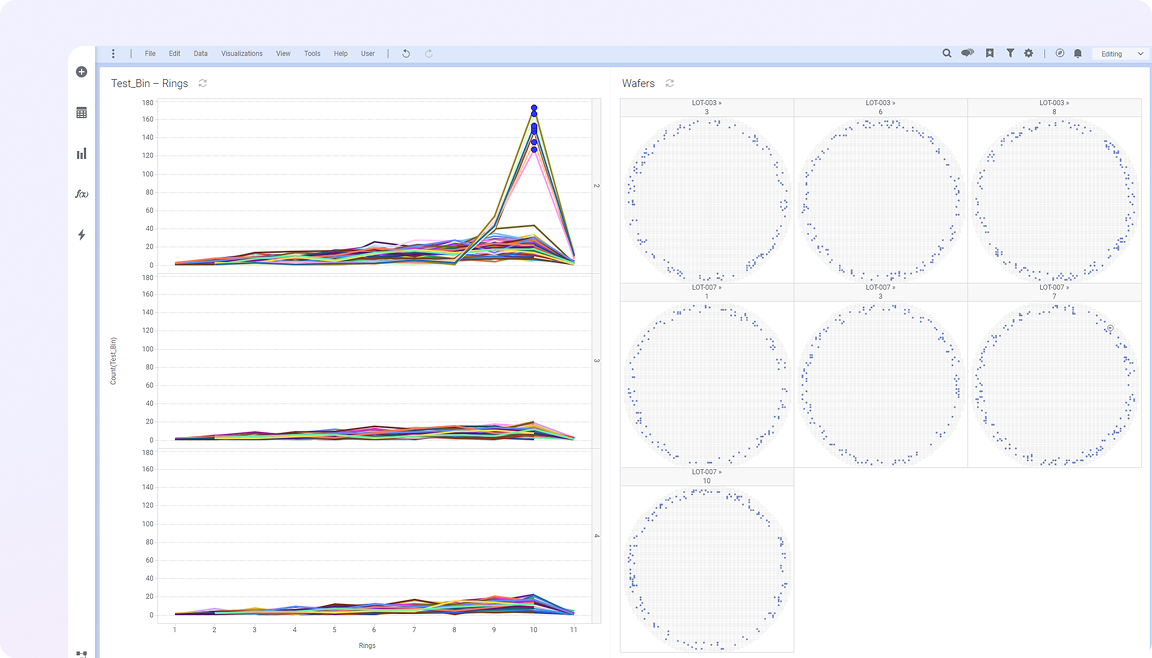
Task: Open the Tools menu
Action: coord(312,54)
